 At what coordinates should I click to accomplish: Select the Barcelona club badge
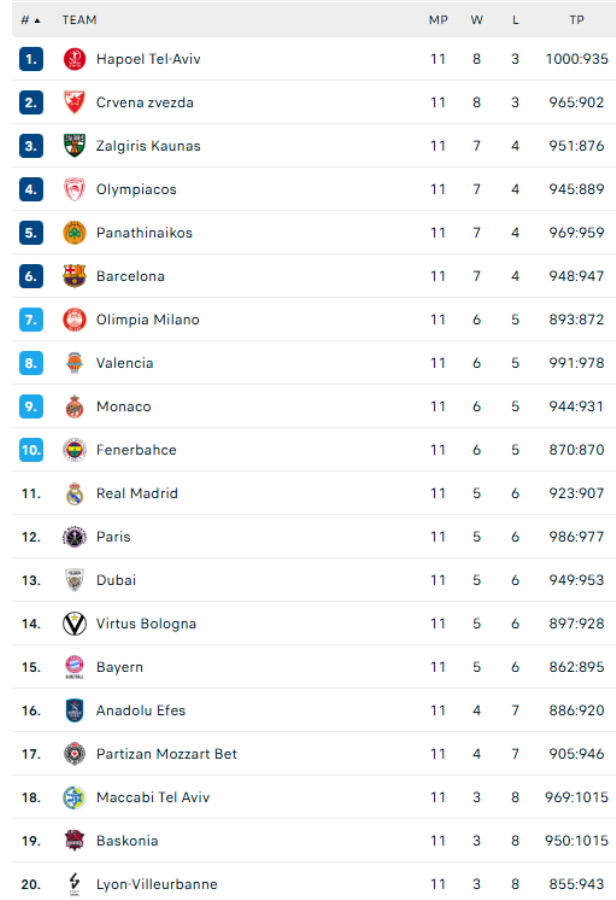click(74, 276)
